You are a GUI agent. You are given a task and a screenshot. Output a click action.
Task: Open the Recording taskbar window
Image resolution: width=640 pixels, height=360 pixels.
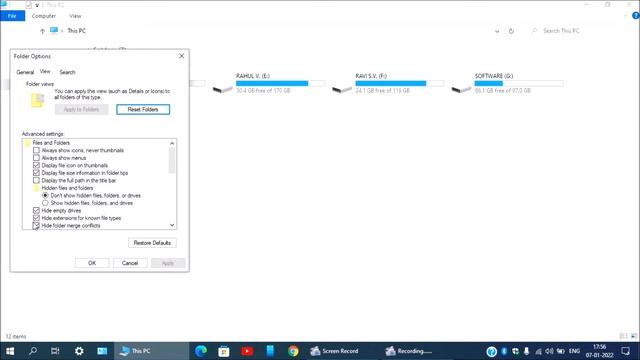[408, 351]
